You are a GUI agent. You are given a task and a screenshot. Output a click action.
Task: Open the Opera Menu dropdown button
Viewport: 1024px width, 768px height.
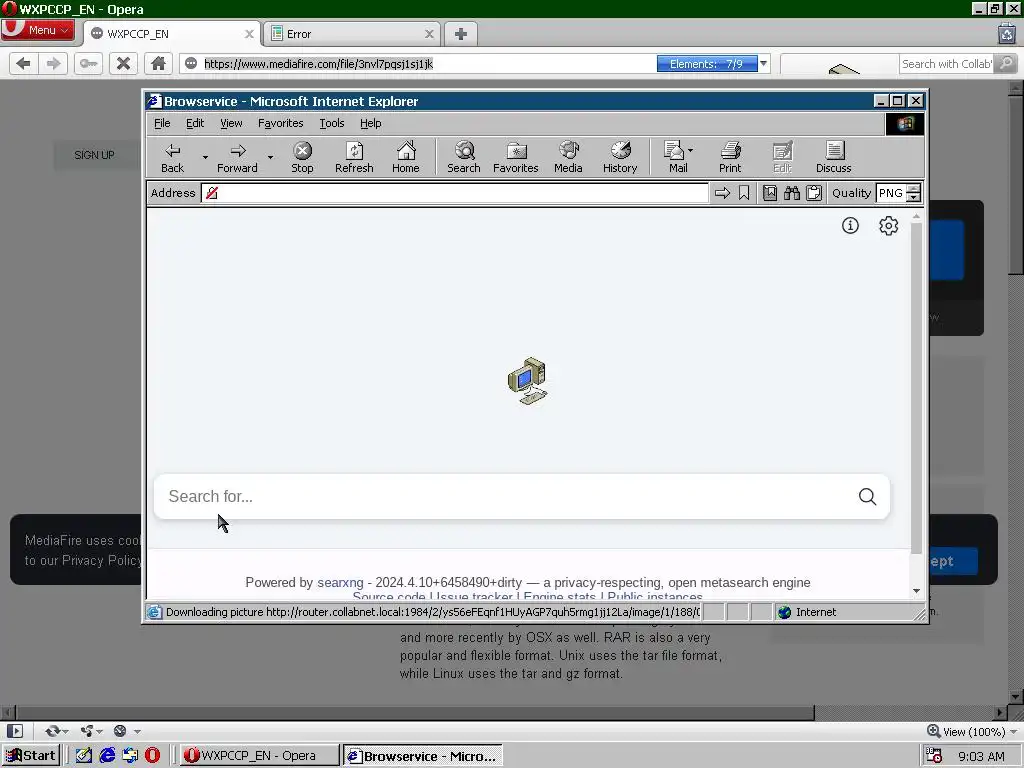click(x=38, y=30)
